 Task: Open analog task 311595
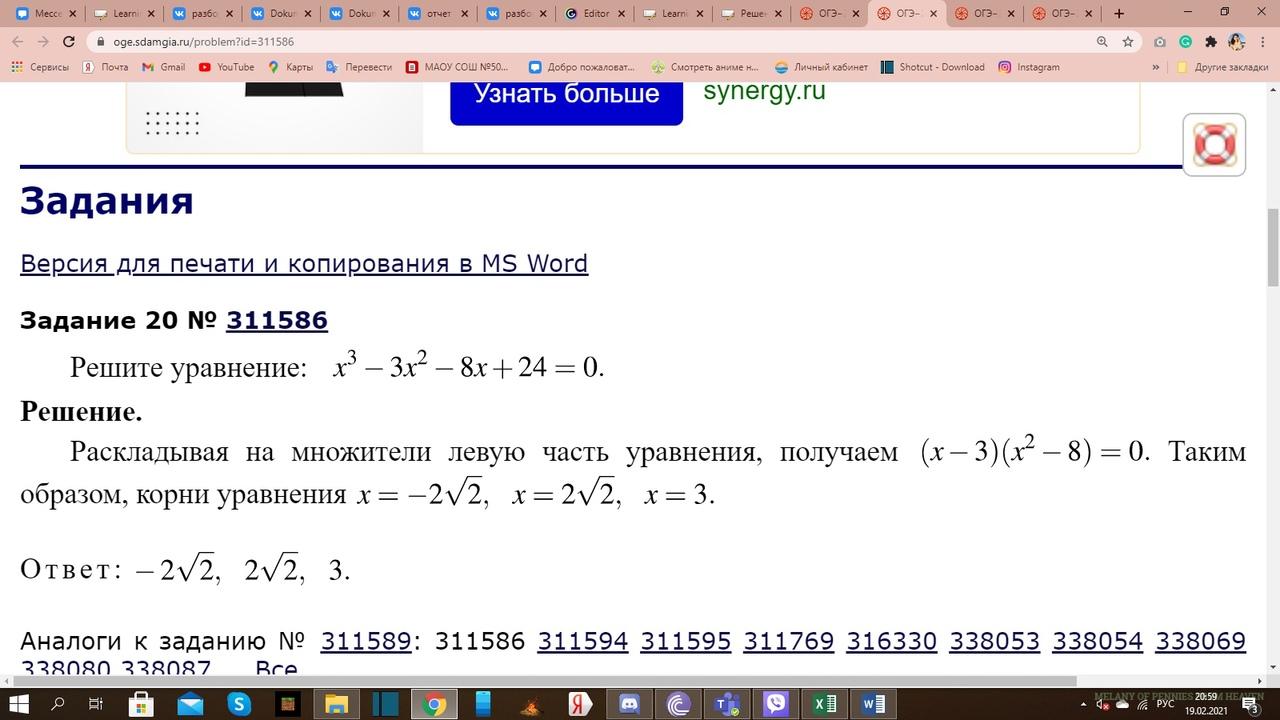[686, 641]
